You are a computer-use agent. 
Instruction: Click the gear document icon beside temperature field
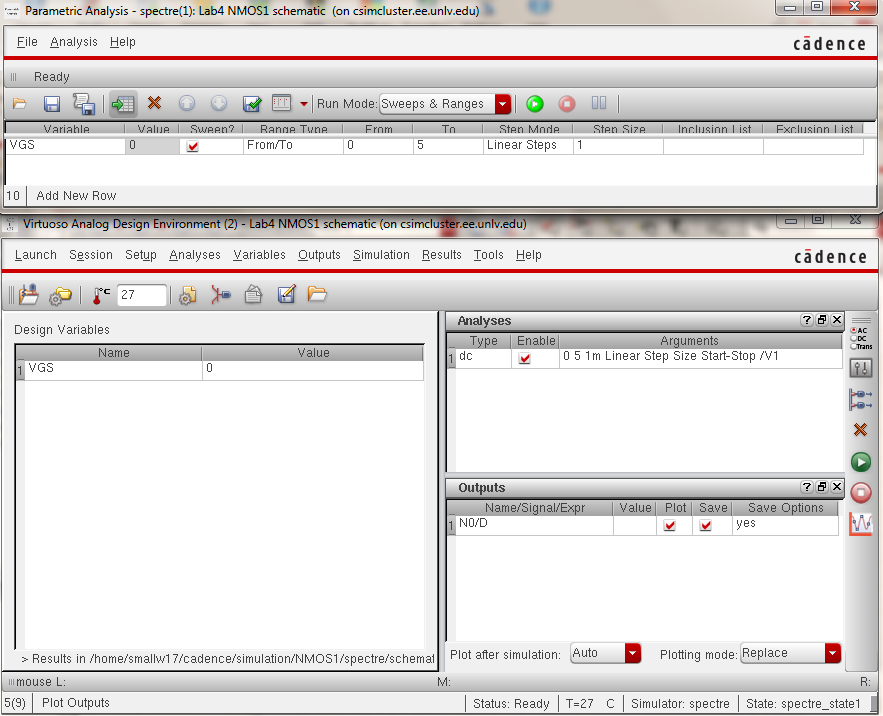click(x=188, y=295)
